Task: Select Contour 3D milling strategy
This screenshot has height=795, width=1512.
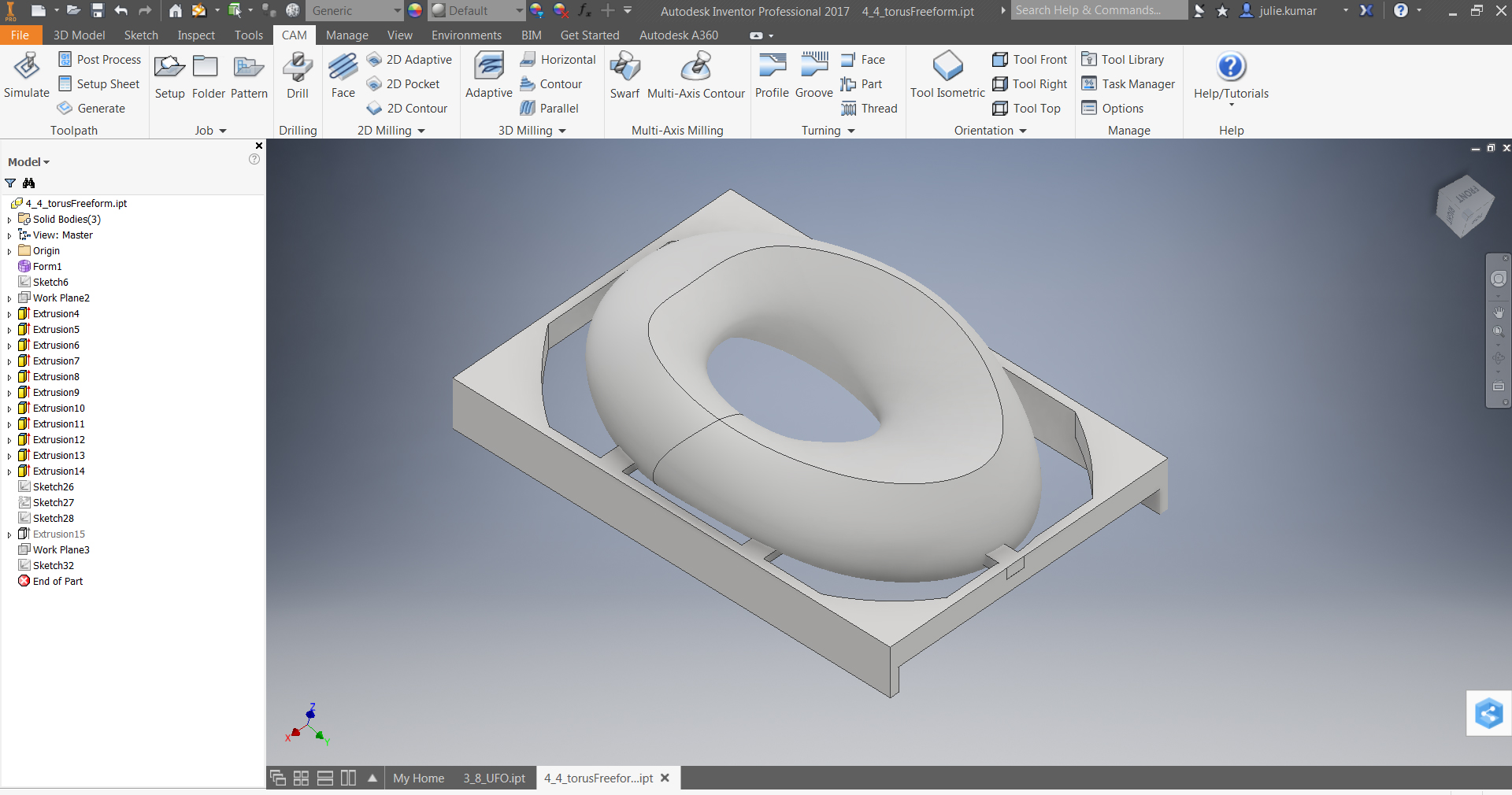Action: pyautogui.click(x=551, y=84)
